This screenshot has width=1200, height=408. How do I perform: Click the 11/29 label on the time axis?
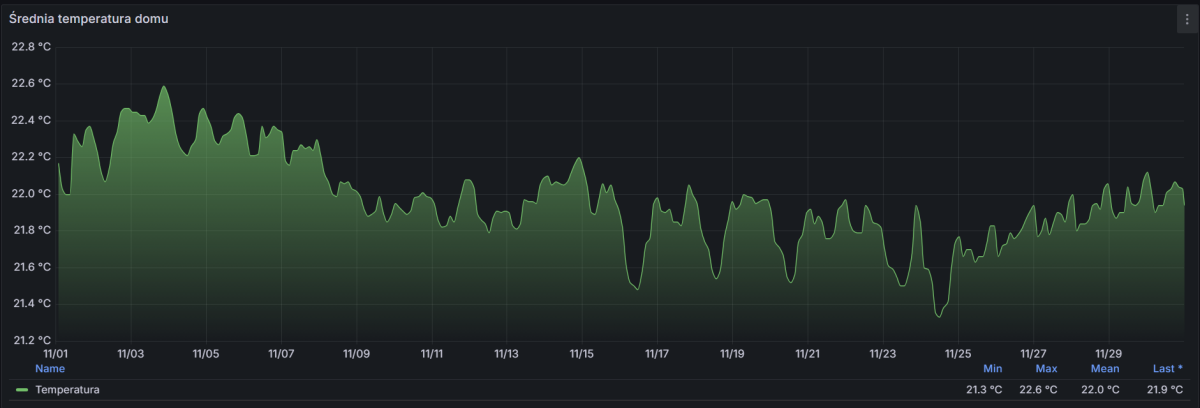[1108, 354]
